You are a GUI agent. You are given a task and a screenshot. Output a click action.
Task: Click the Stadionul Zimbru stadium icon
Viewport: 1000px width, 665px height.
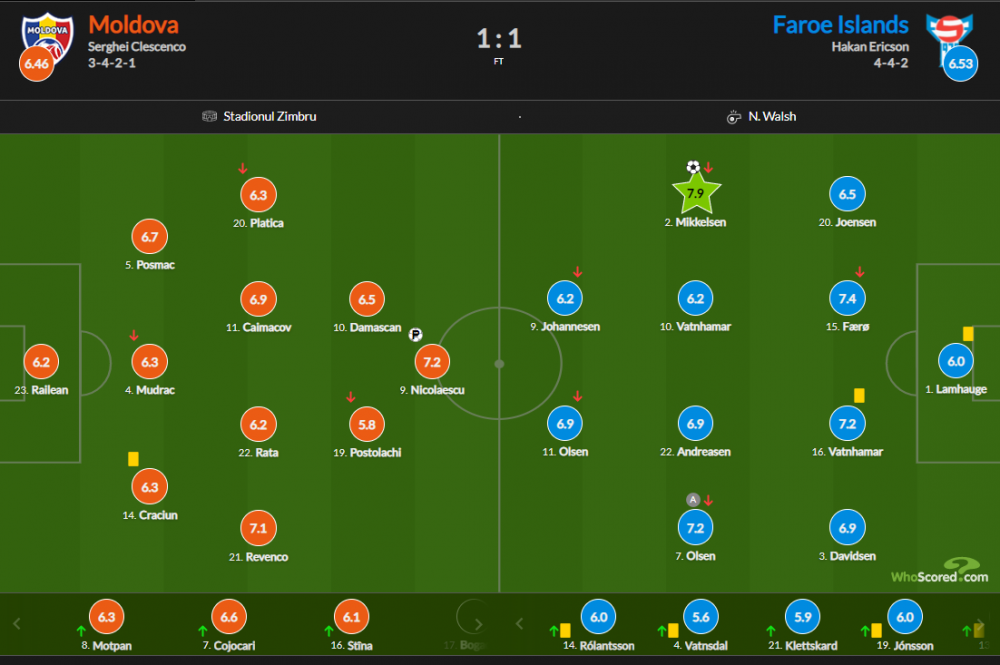click(x=209, y=116)
